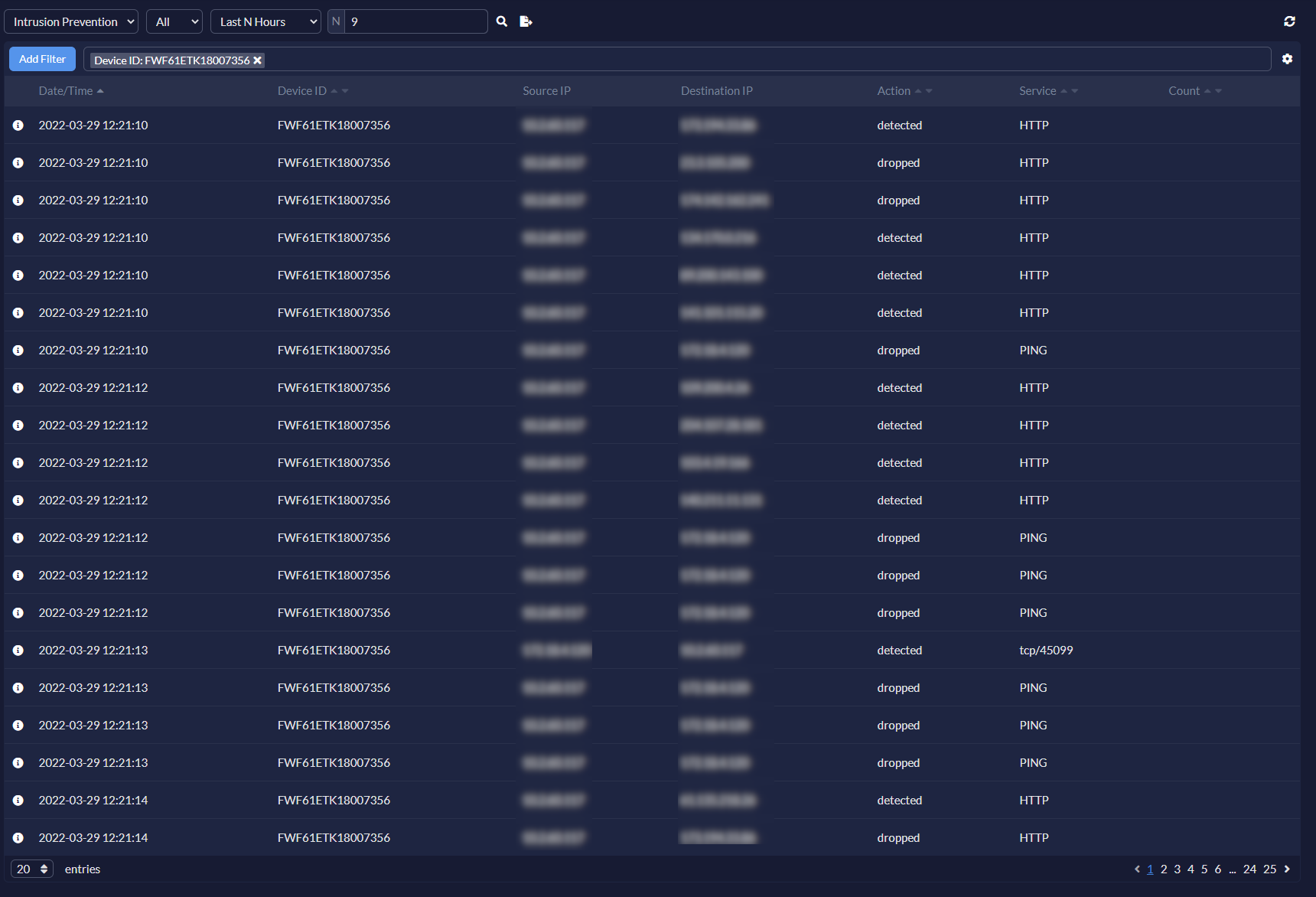Click inside the filter bar field
The width and height of the screenshot is (1316, 897).
677,59
